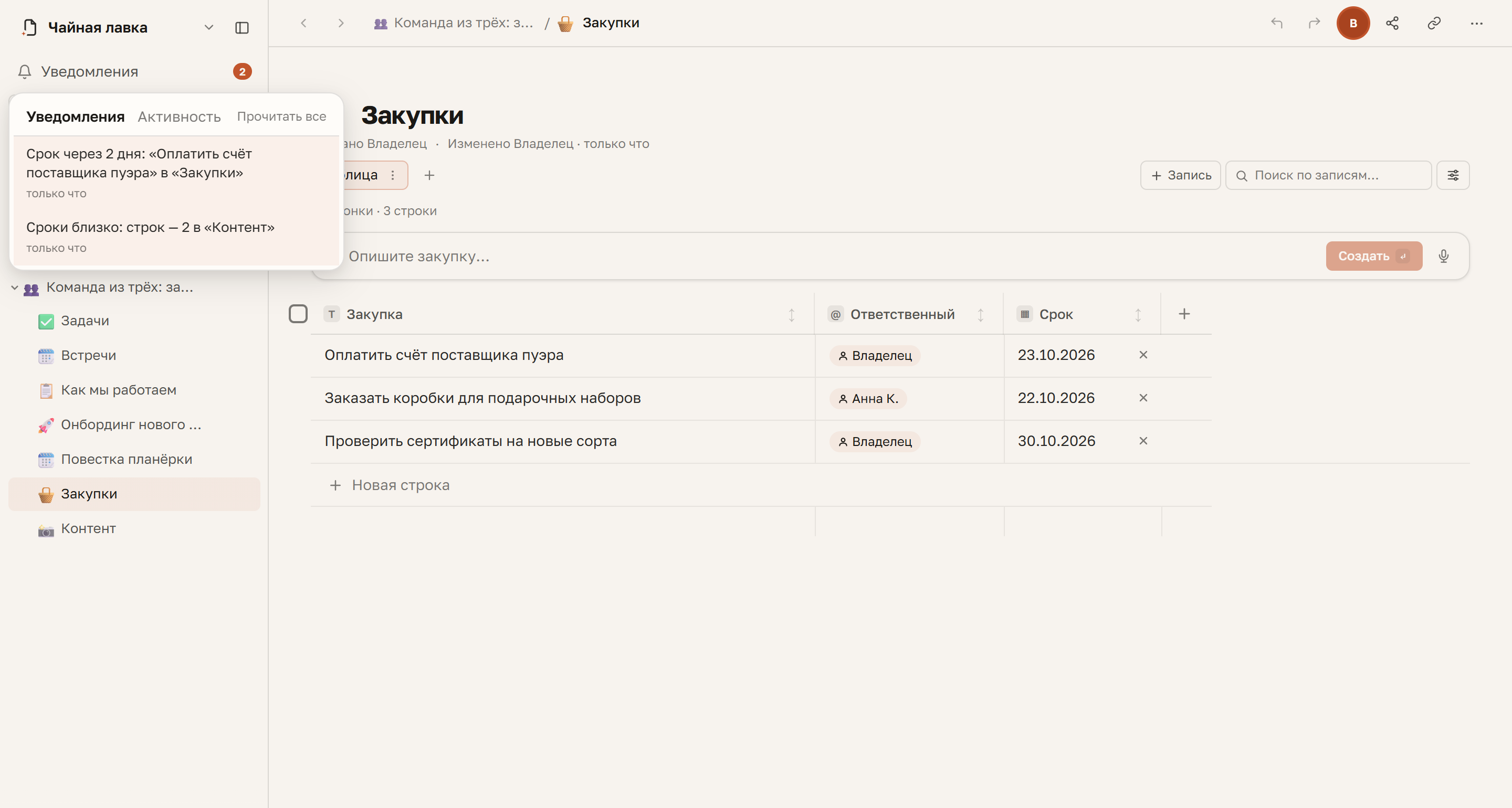1512x808 pixels.
Task: Add a new column with plus icon
Action: pyautogui.click(x=1184, y=314)
